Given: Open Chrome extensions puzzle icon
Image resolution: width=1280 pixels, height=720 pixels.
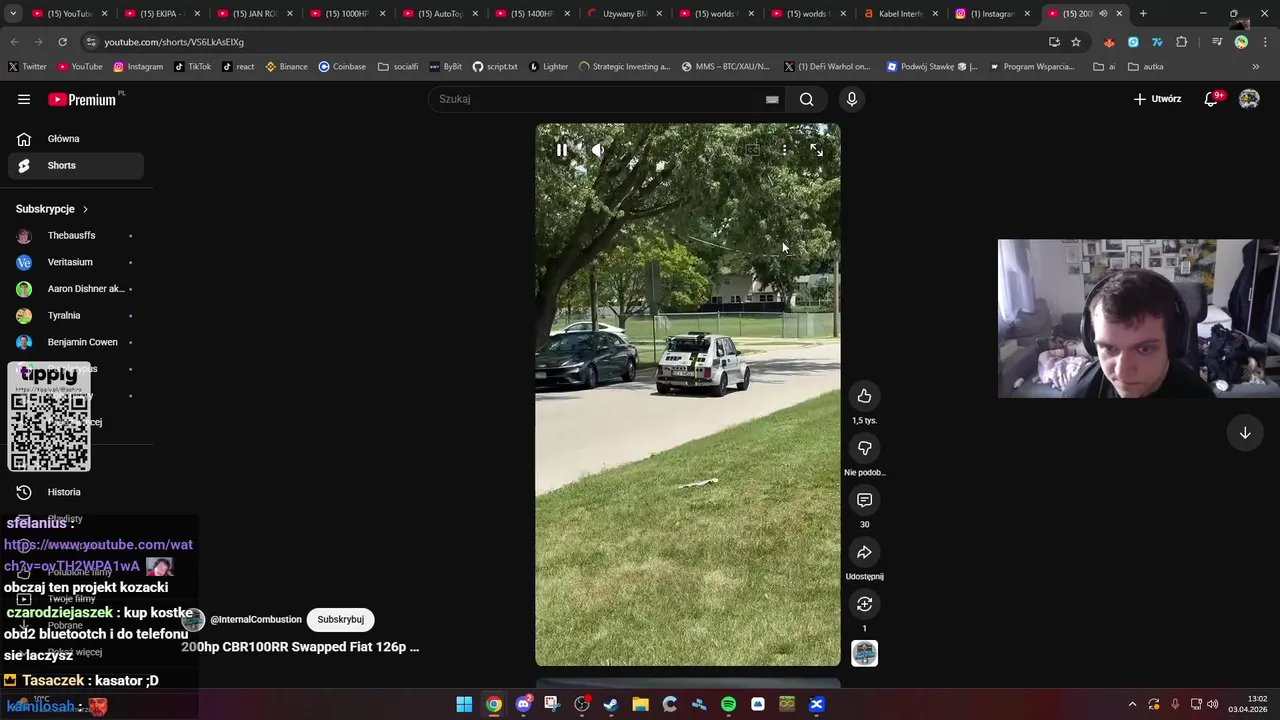Looking at the screenshot, I should (1182, 42).
